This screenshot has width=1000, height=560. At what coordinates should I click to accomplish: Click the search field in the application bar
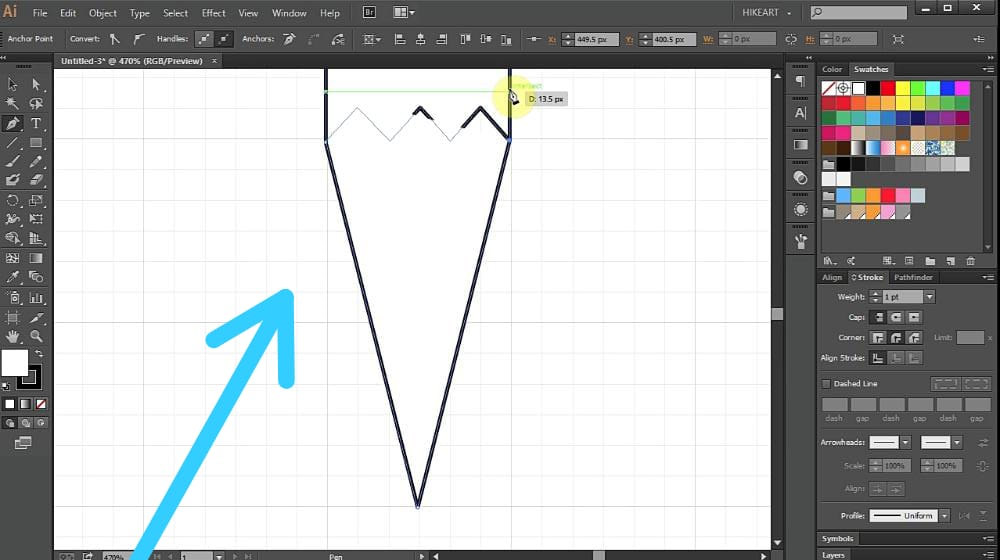858,12
